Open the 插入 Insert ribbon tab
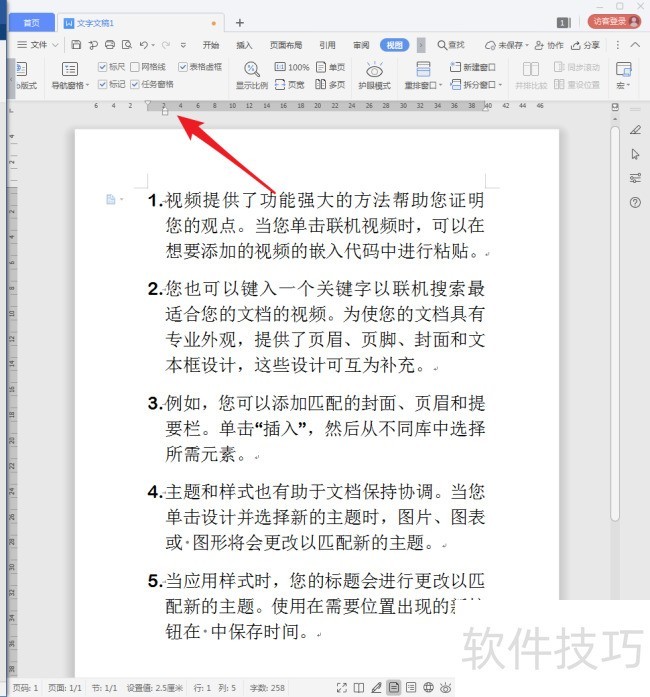Screen dimensions: 650x697 pos(244,45)
